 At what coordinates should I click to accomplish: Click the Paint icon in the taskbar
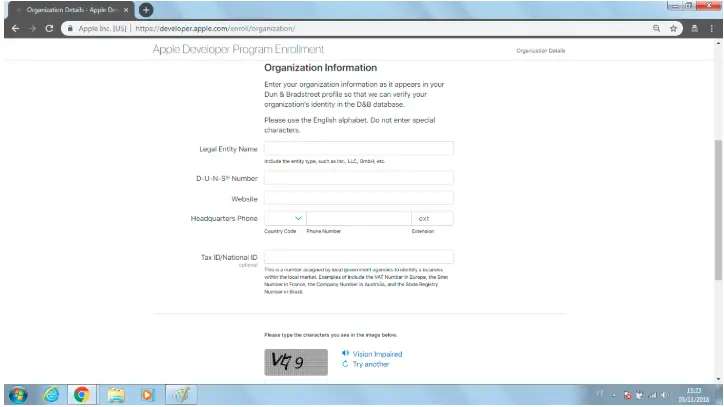(181, 395)
